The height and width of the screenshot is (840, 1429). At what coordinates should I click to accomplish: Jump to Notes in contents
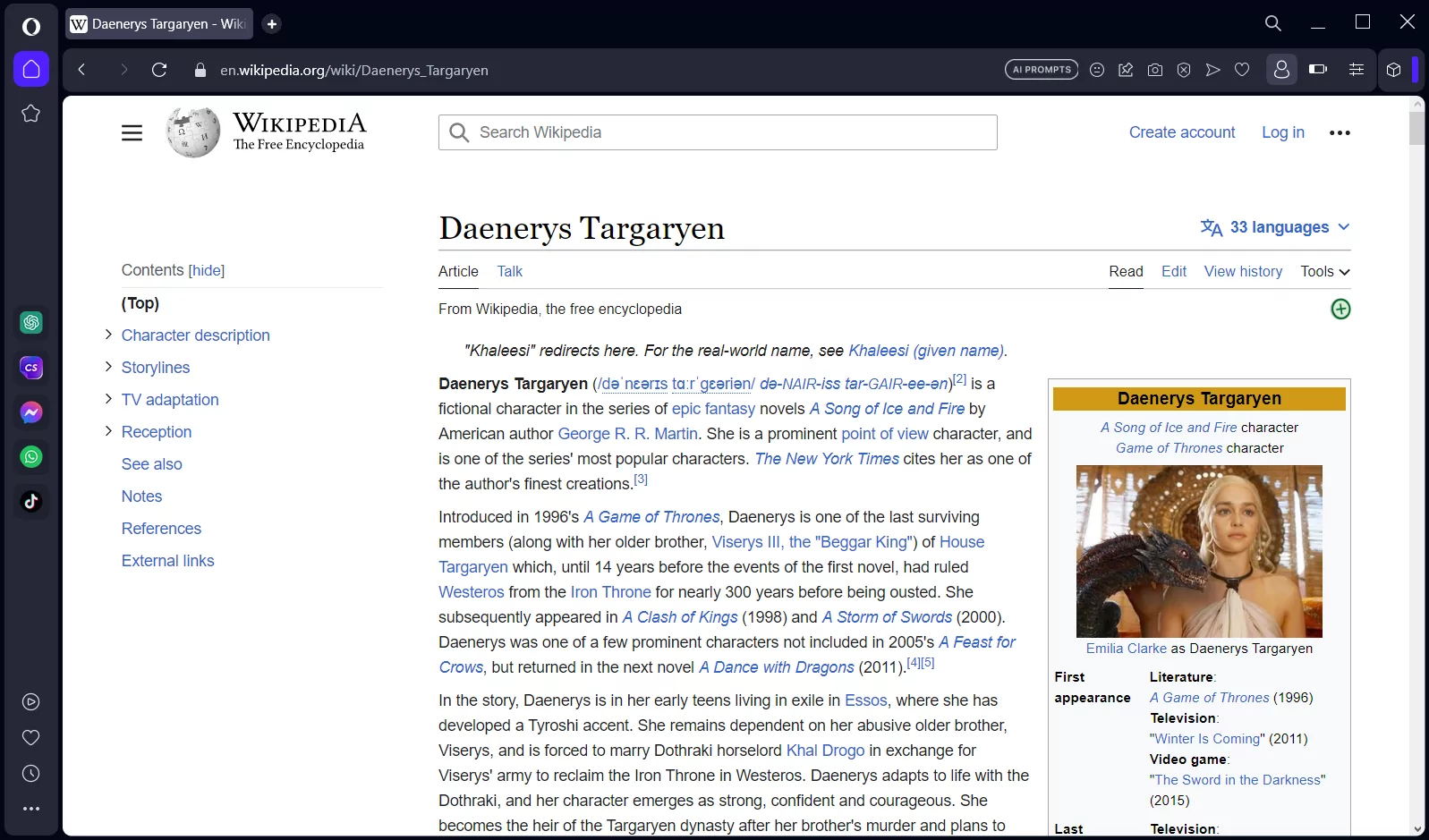tap(141, 496)
